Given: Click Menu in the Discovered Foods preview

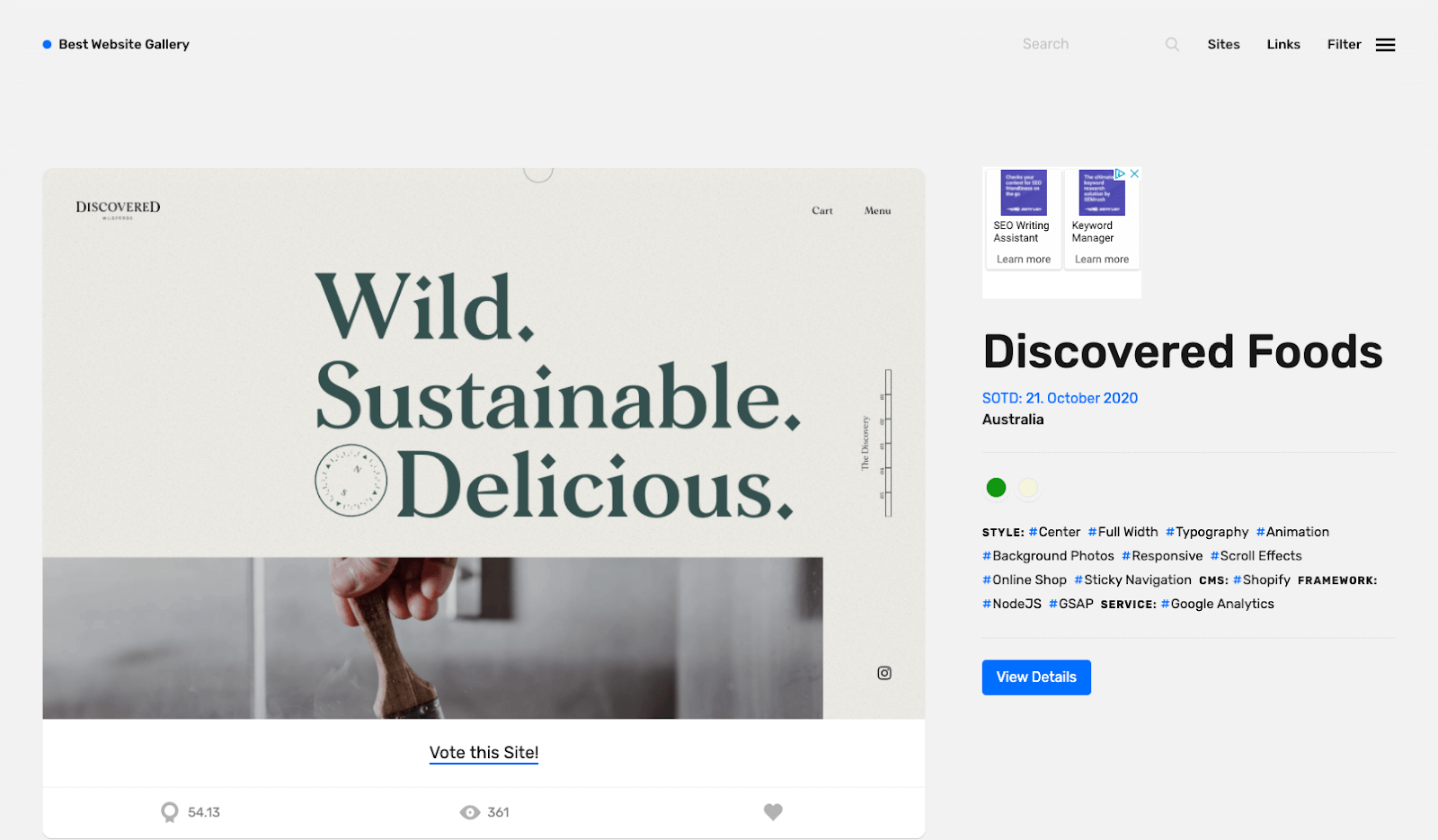Looking at the screenshot, I should tap(876, 210).
